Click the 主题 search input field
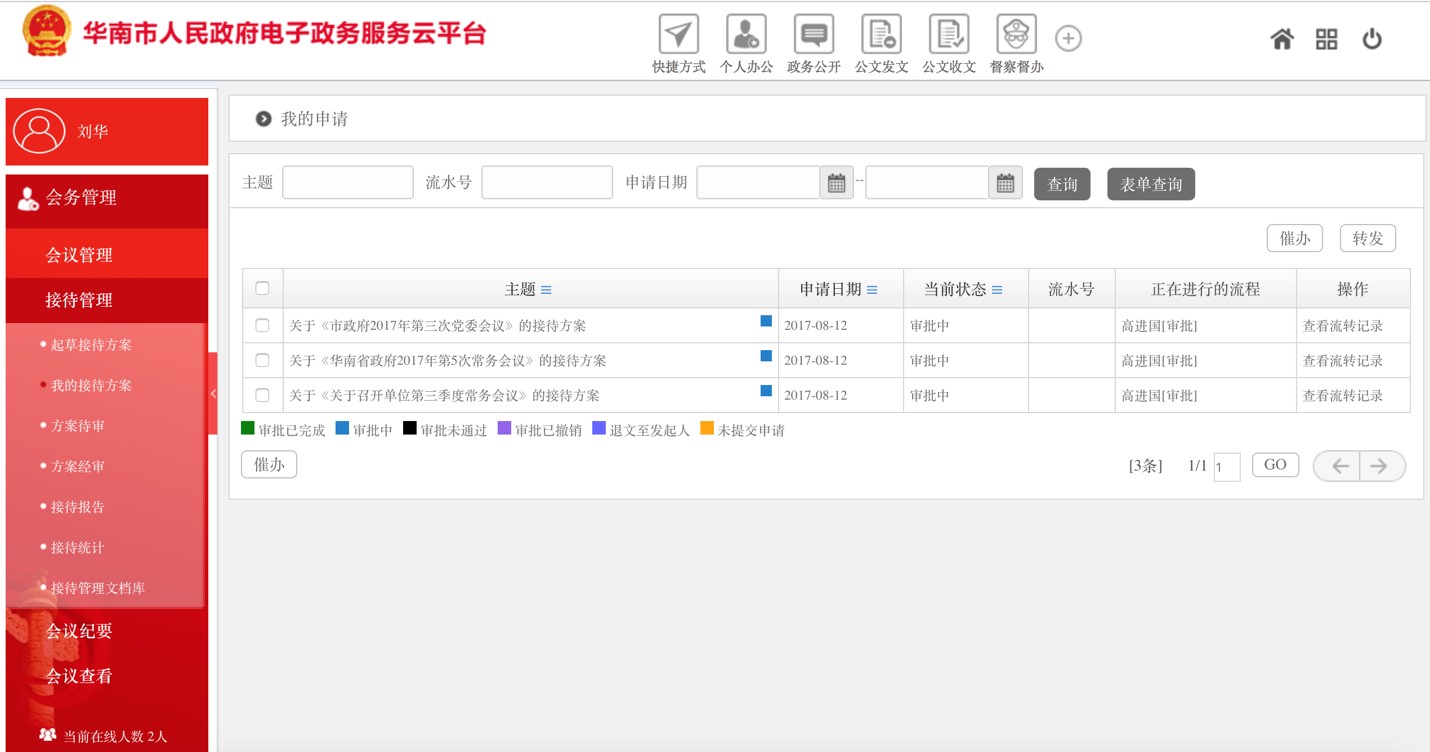The height and width of the screenshot is (752, 1430). click(348, 183)
